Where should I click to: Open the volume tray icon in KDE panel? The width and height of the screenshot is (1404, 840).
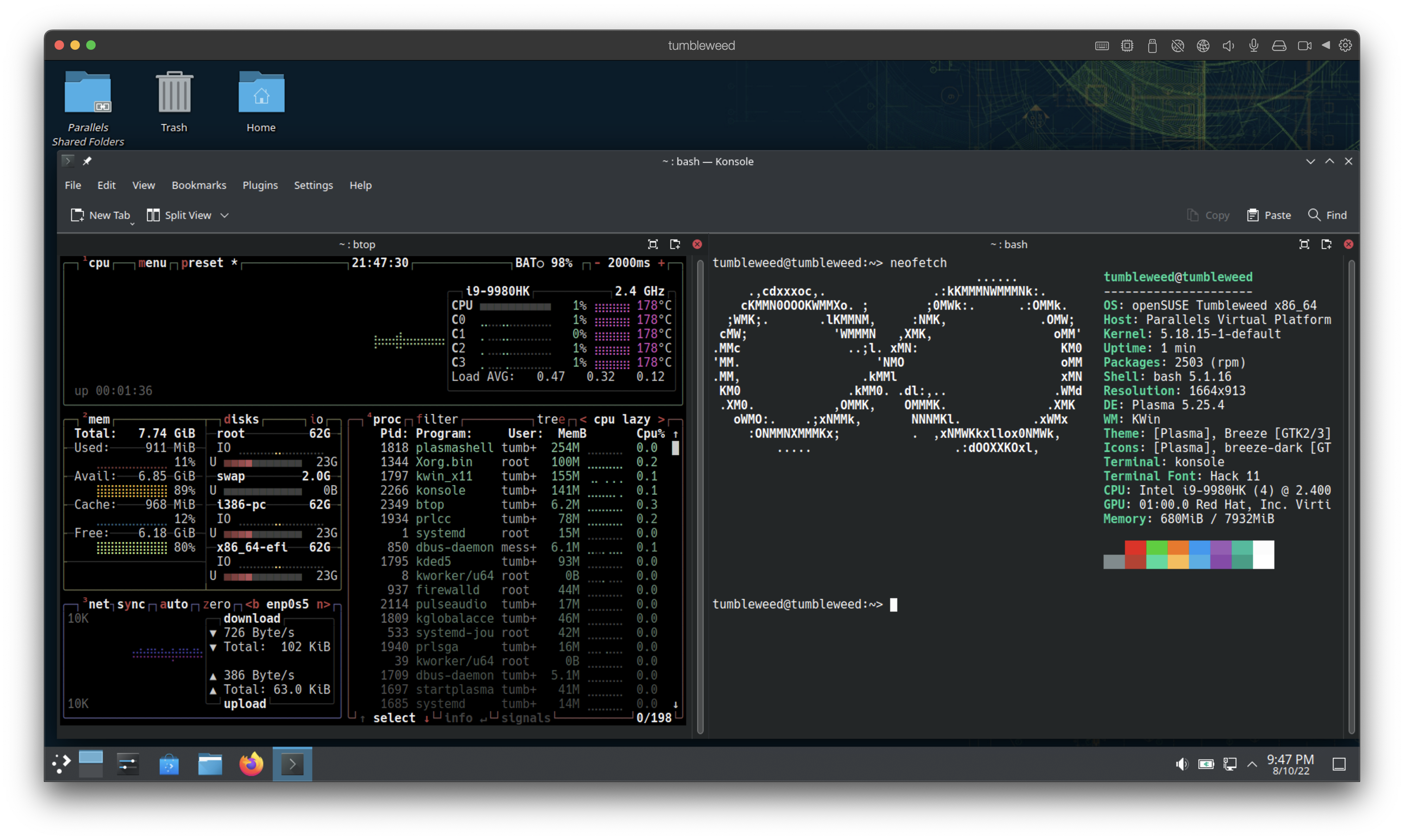[1181, 764]
